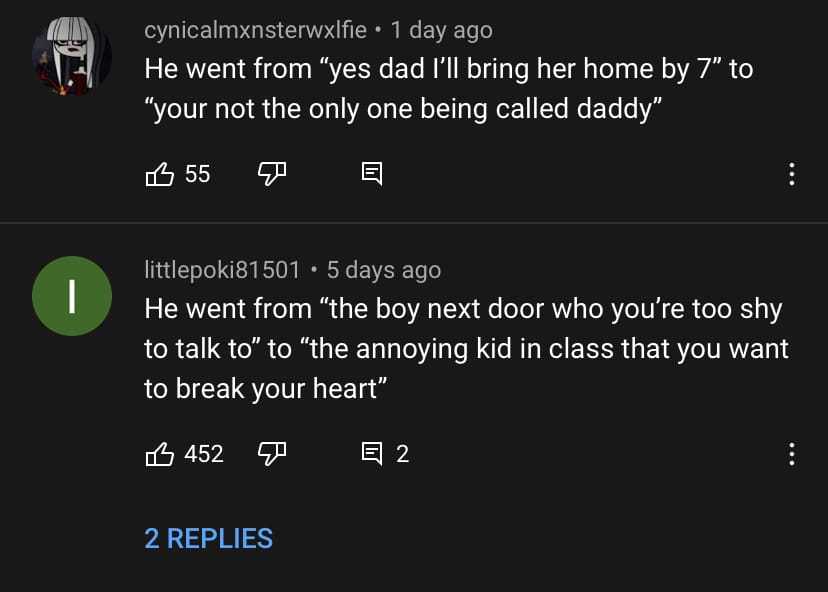Like the cynicalmxnsterwxlfie comment
Viewport: 828px width, 592px height.
pos(159,174)
